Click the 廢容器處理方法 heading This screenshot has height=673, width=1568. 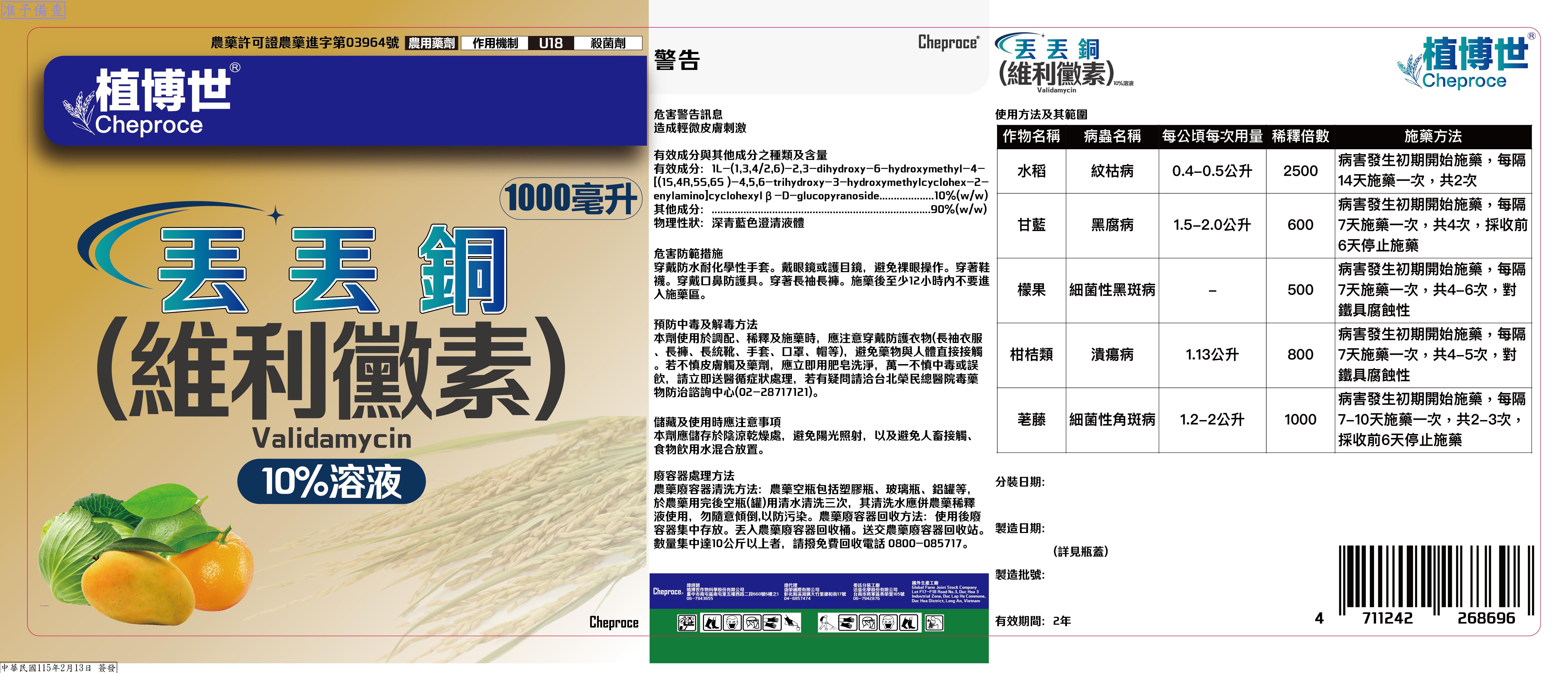(694, 475)
